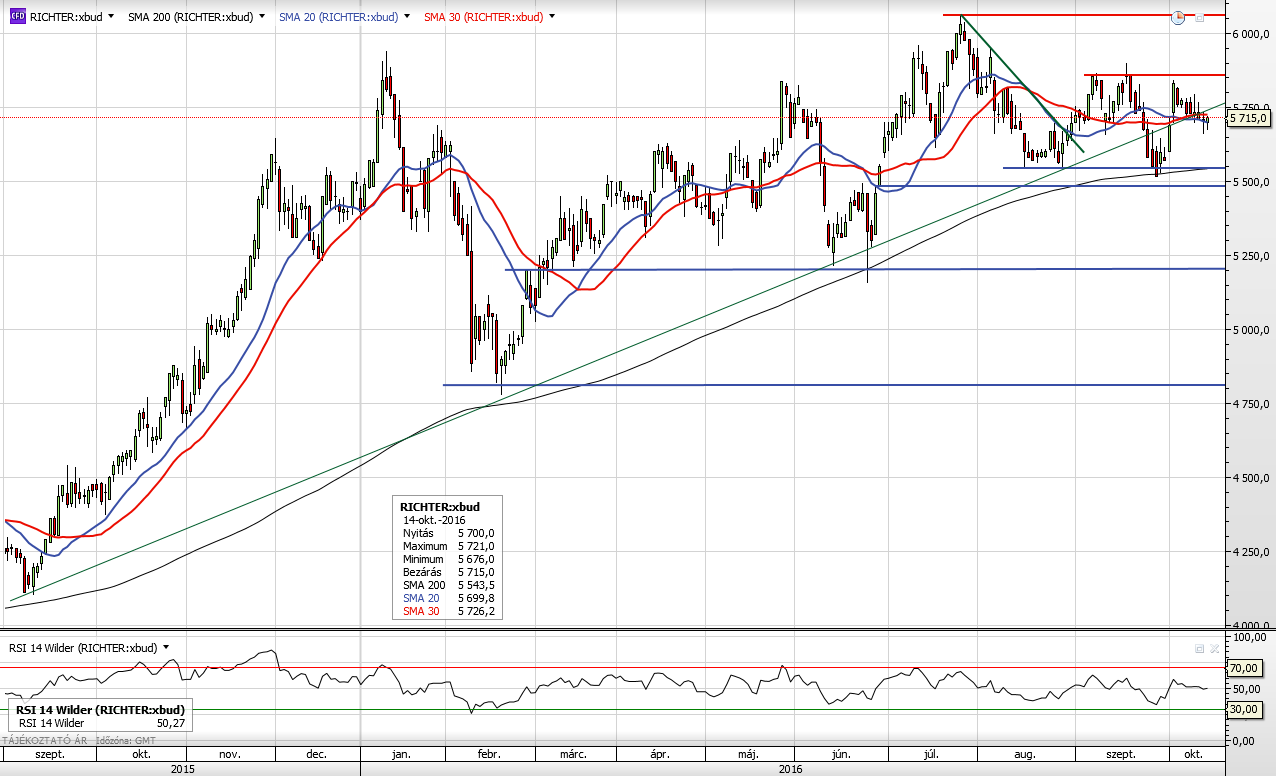Expand the RSI 14 Wilder indicator menu
Image resolution: width=1276 pixels, height=776 pixels.
tap(166, 647)
